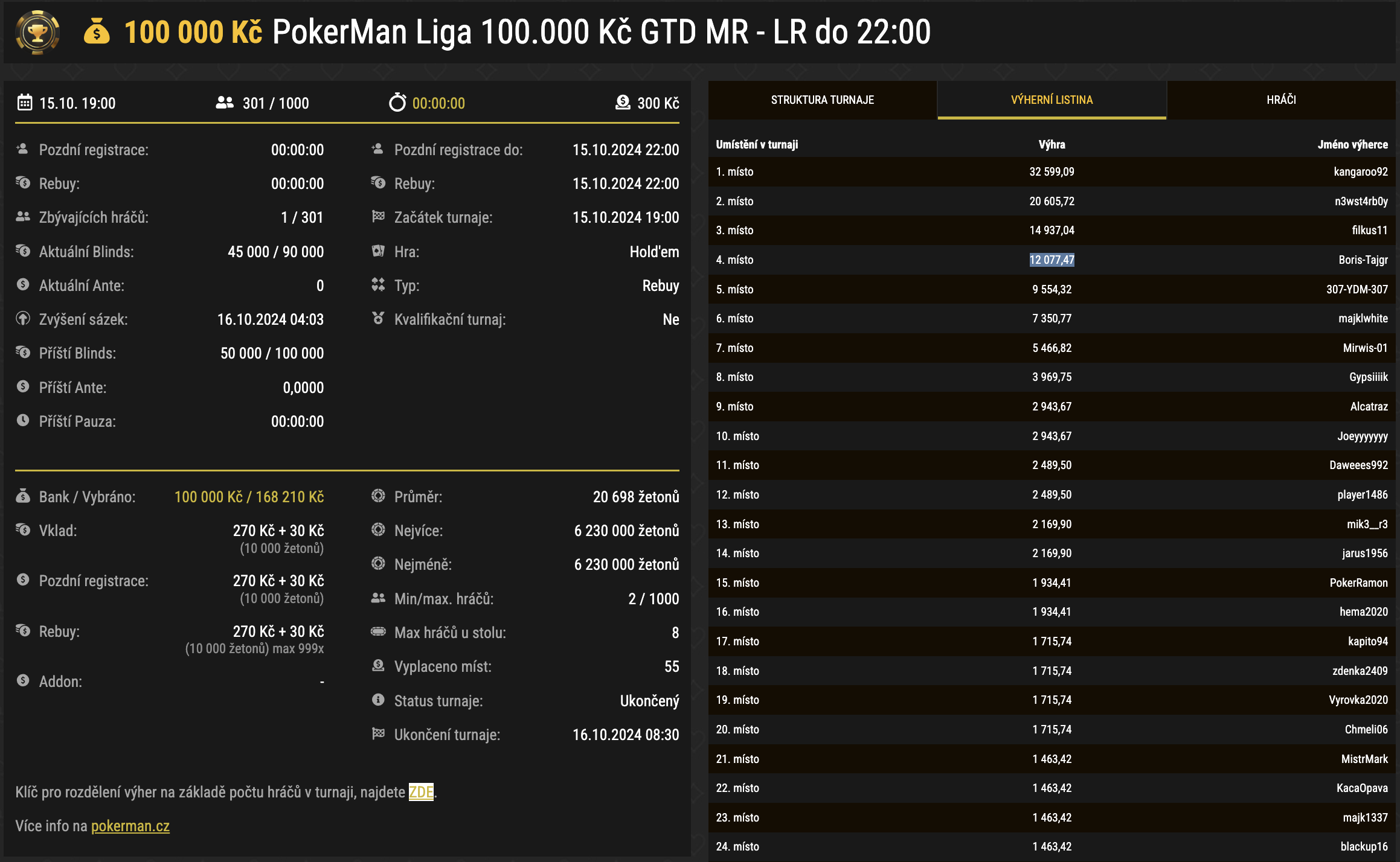The height and width of the screenshot is (862, 1400).
Task: Click player name majklwhite
Action: point(1363,318)
